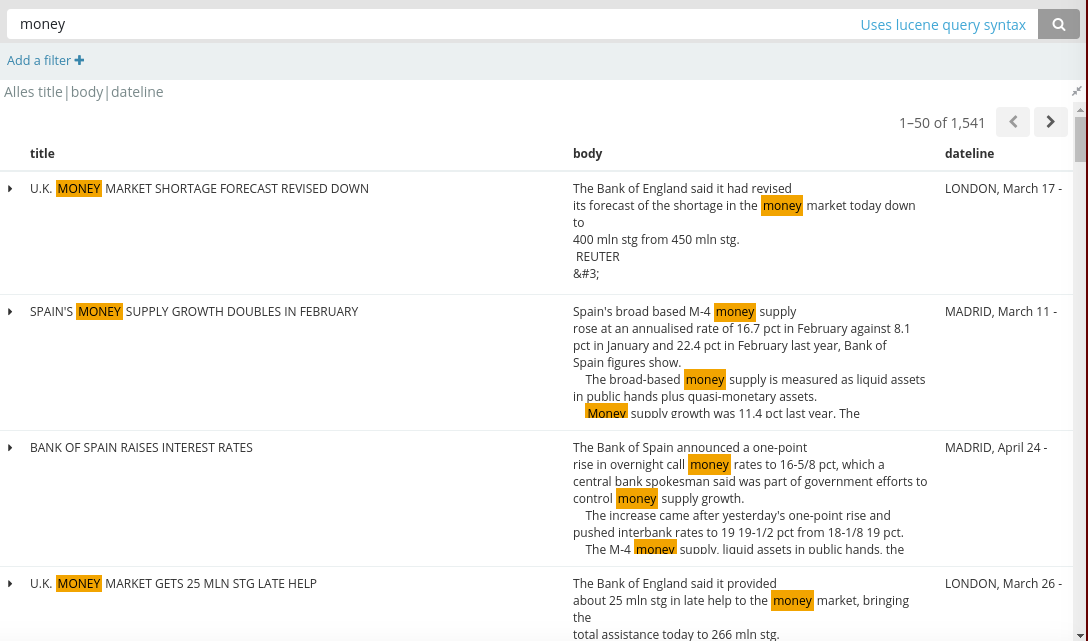1088x641 pixels.
Task: Go to next results page arrow
Action: pyautogui.click(x=1050, y=122)
